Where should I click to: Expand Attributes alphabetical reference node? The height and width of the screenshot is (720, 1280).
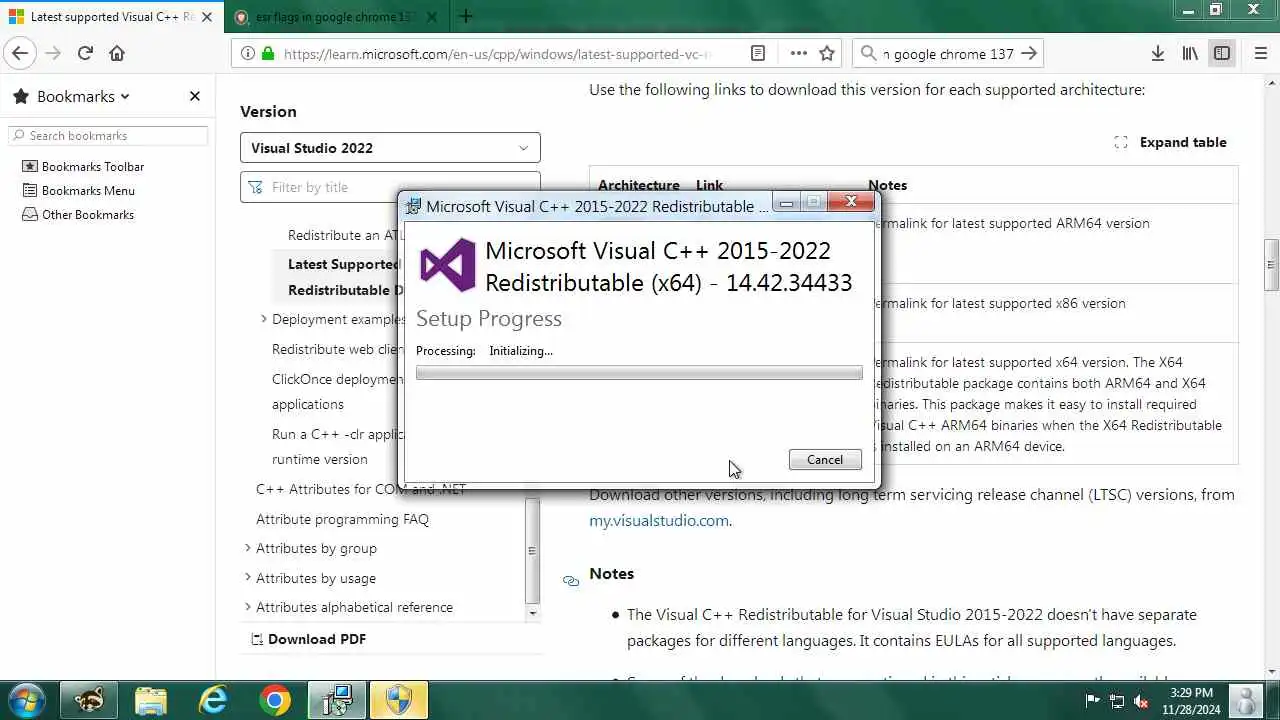[x=248, y=607]
